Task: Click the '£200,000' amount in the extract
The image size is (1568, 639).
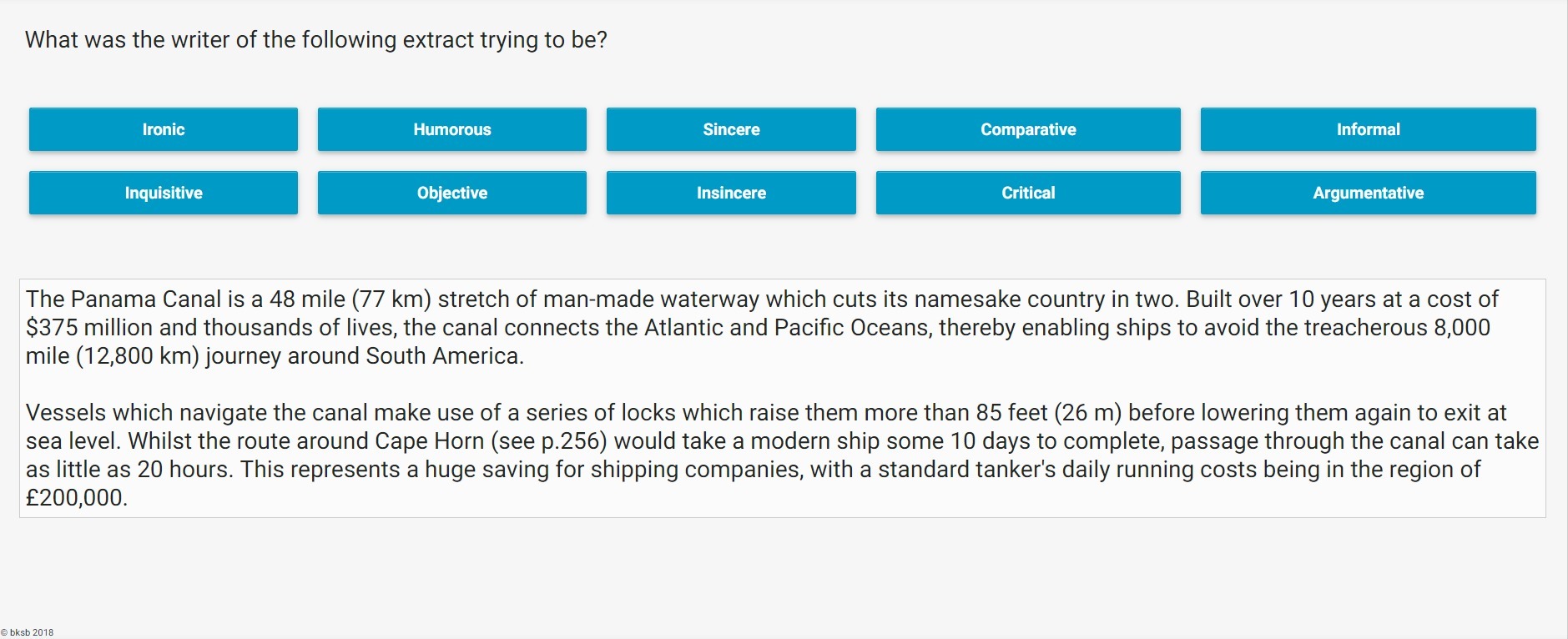Action: click(x=76, y=498)
